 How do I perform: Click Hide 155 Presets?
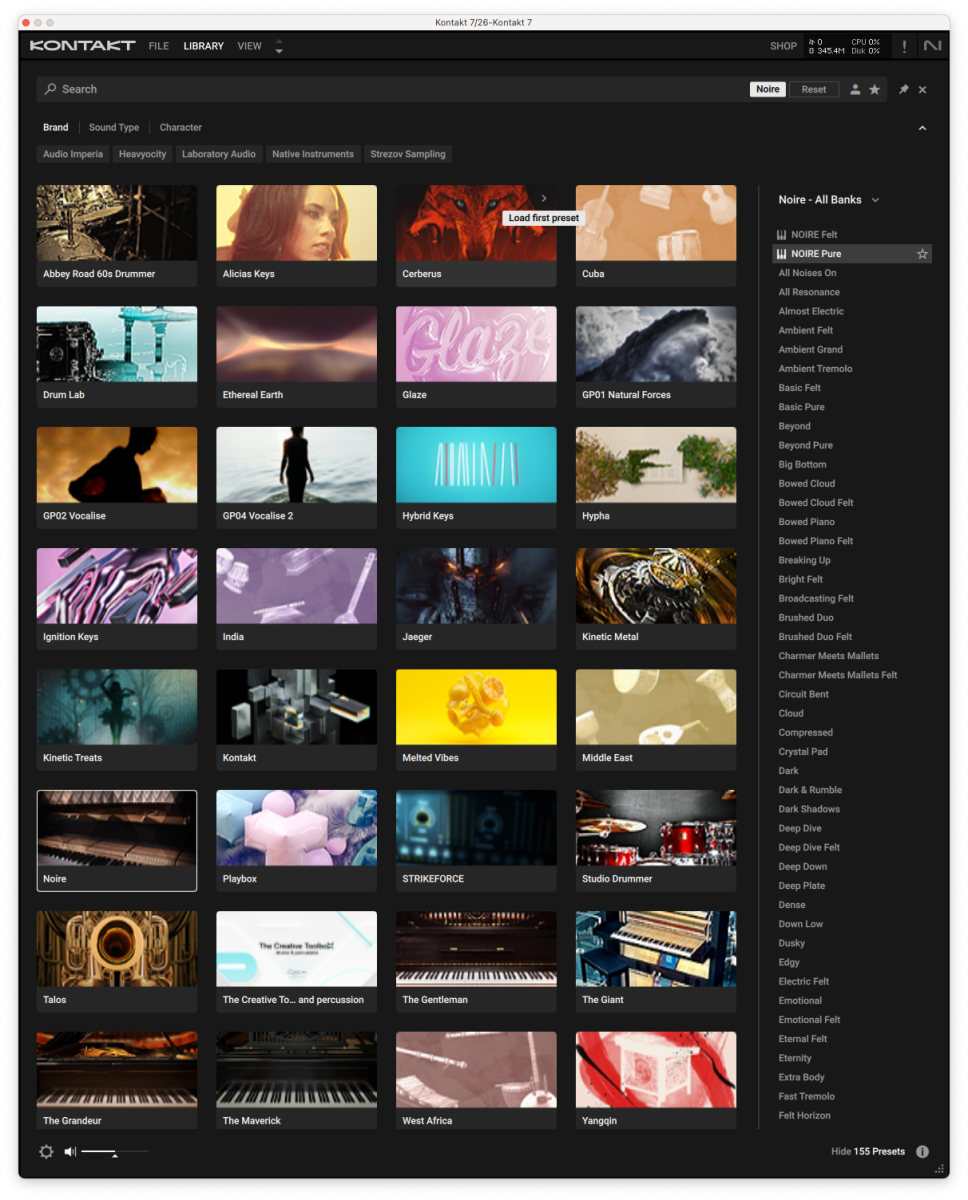coord(868,1152)
